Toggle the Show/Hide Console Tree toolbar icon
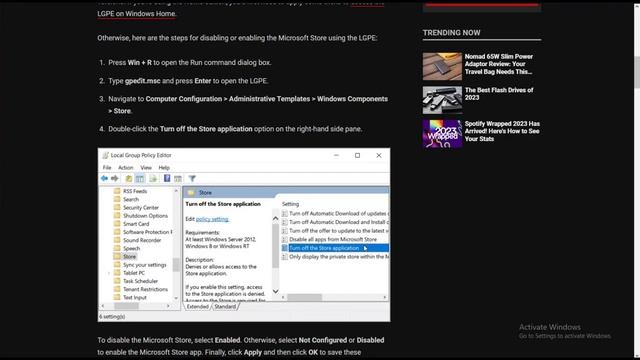Screen dimensions: 640x360 [140, 178]
